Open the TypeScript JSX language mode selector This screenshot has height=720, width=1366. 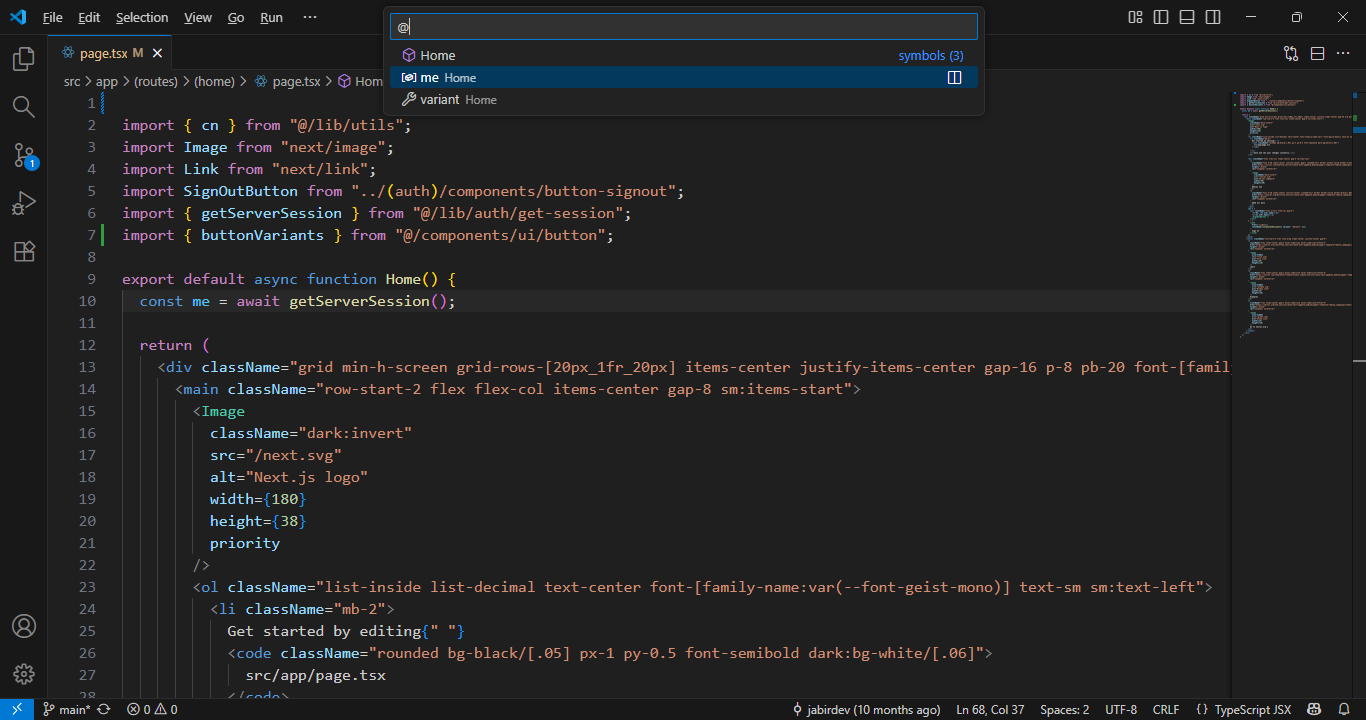click(1246, 709)
